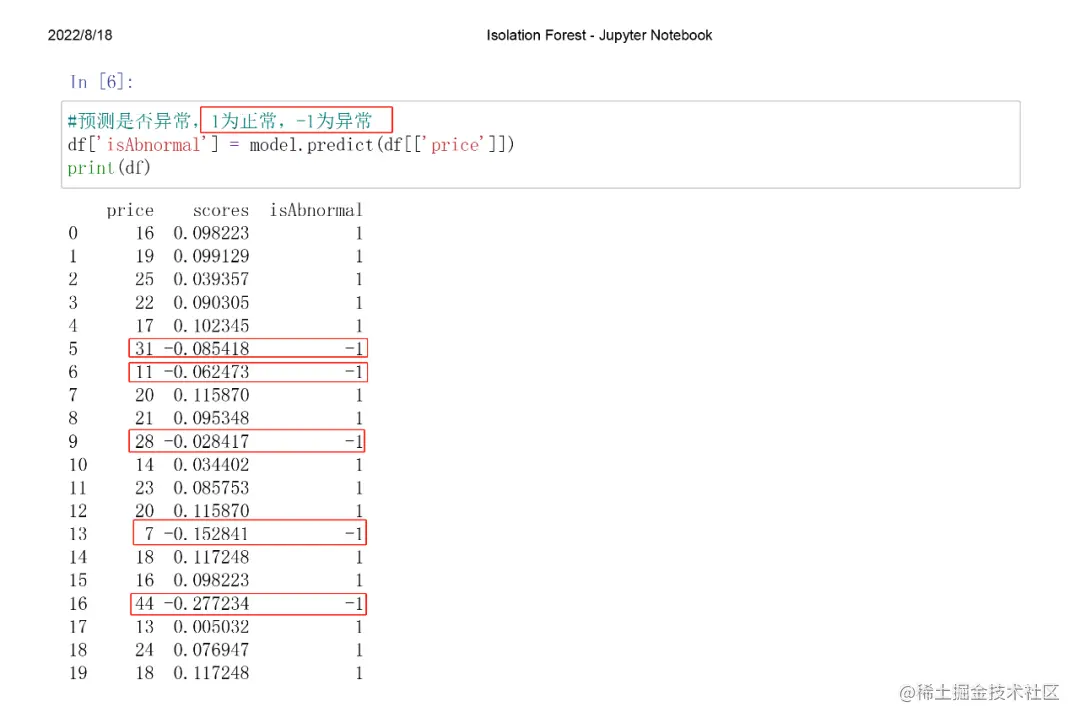
Task: Click price value 44 in row 16
Action: (144, 604)
